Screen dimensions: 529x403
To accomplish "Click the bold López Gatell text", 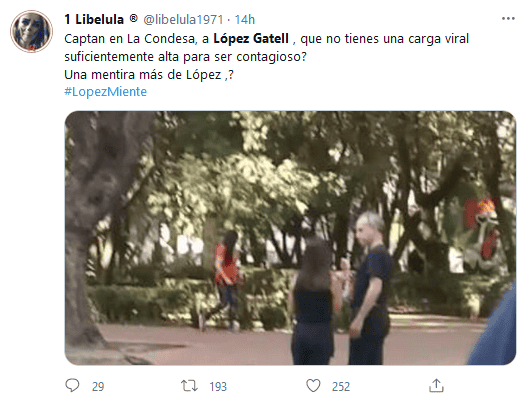I will tap(251, 38).
